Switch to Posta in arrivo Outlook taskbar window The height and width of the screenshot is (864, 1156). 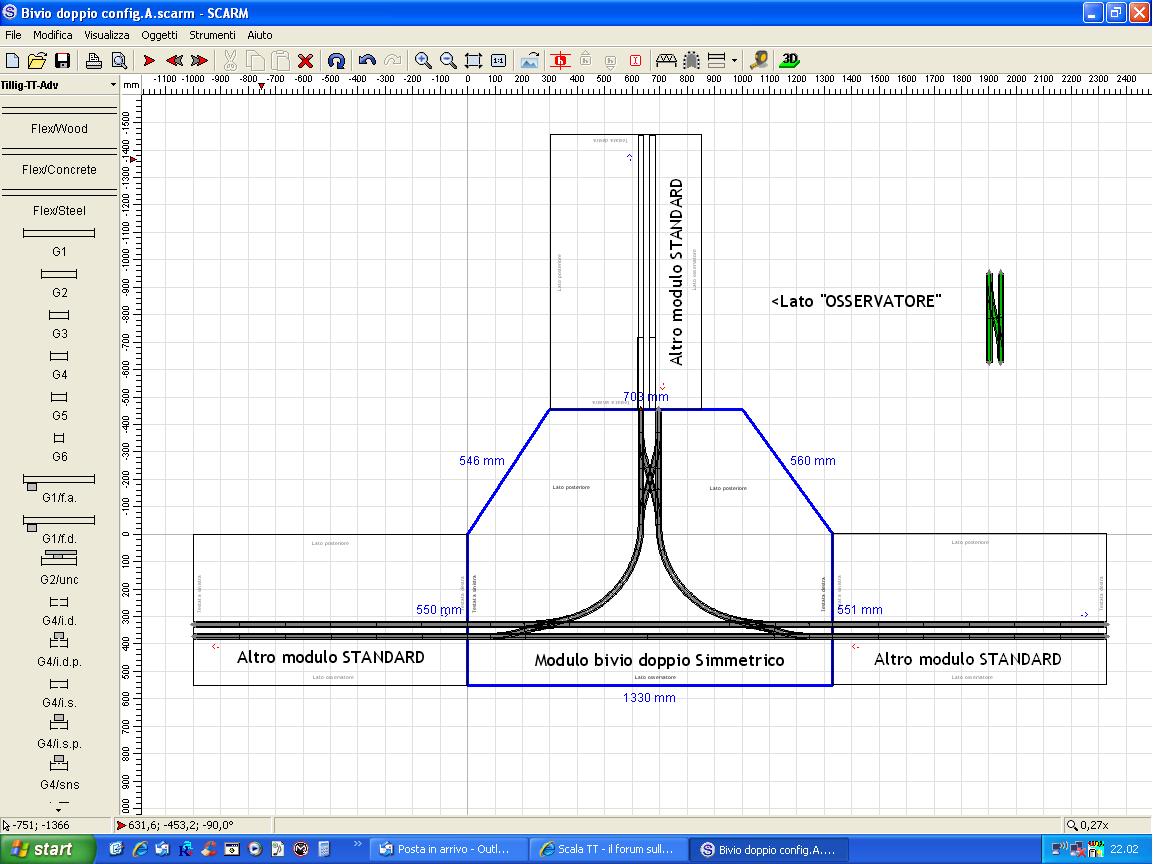[x=448, y=849]
